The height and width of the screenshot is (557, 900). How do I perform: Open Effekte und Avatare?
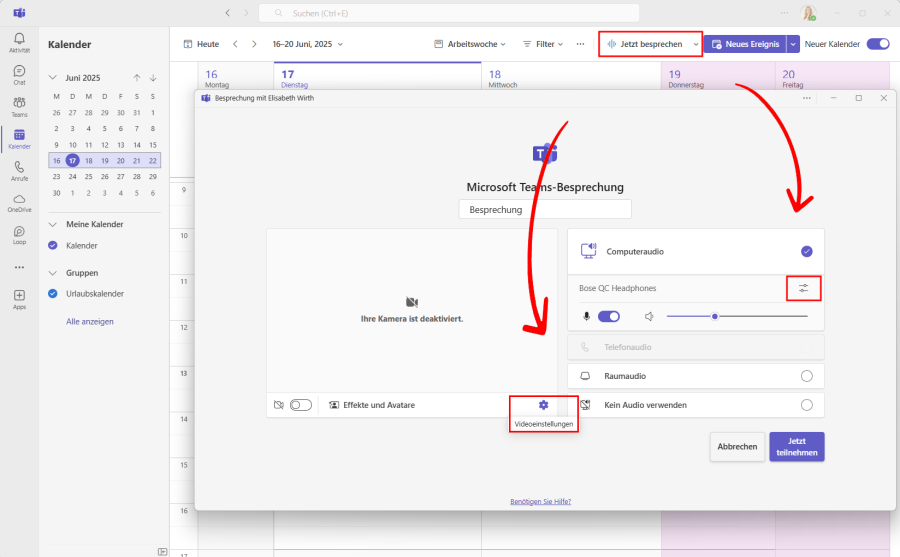(x=372, y=405)
